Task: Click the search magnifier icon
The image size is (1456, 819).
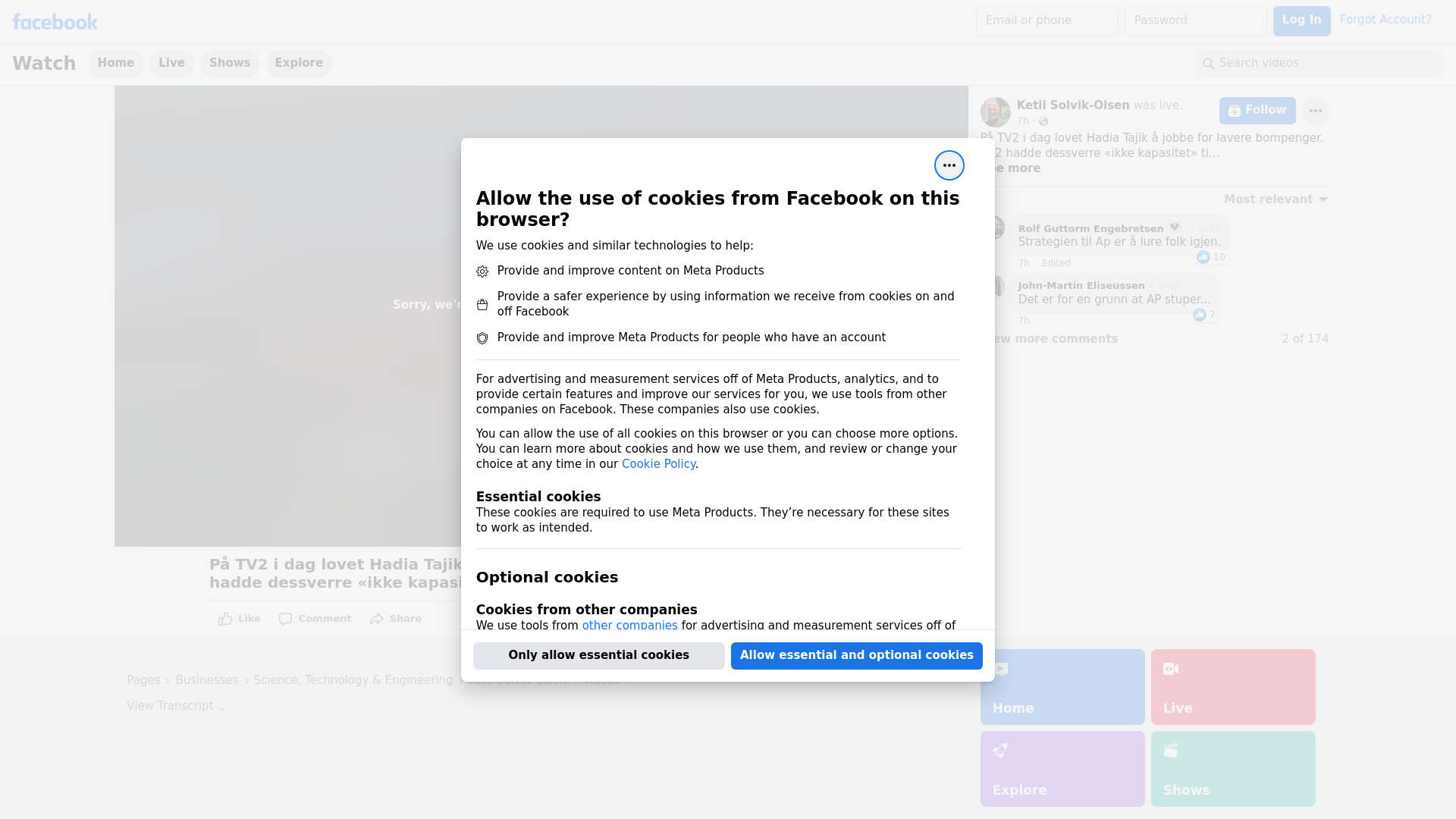Action: click(x=1208, y=64)
